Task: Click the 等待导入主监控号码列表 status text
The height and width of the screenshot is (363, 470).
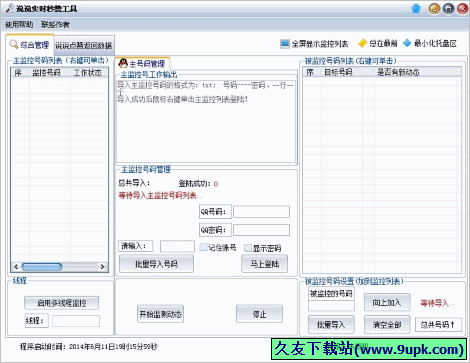Action: point(160,195)
